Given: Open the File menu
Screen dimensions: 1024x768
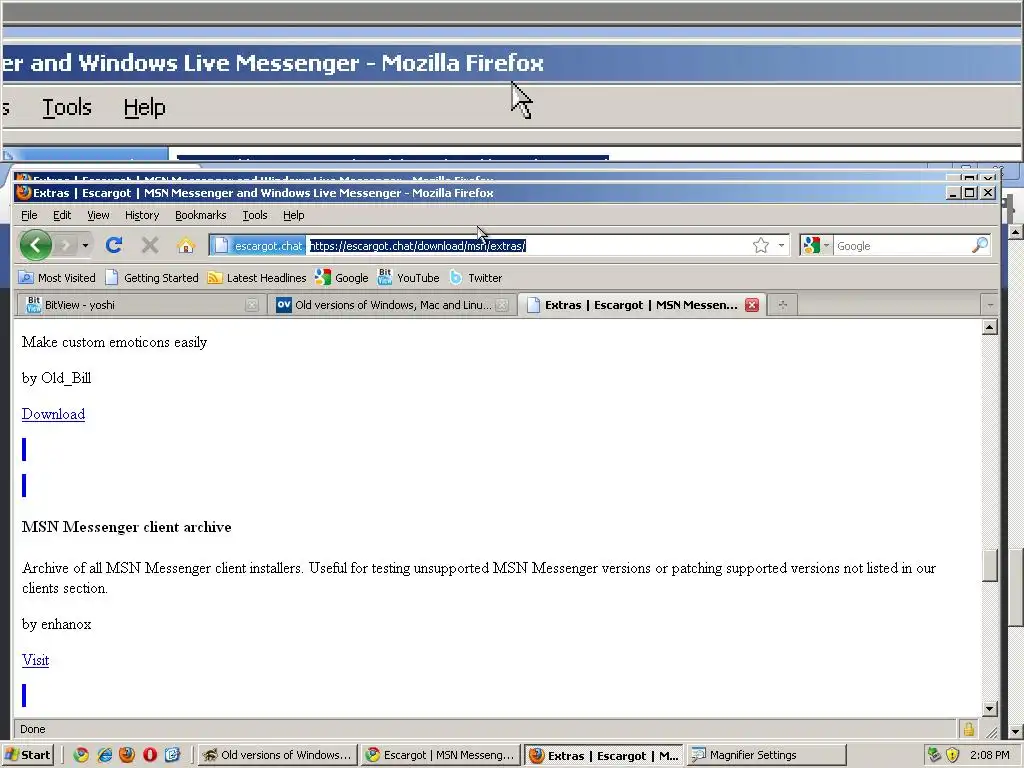Looking at the screenshot, I should tap(29, 215).
